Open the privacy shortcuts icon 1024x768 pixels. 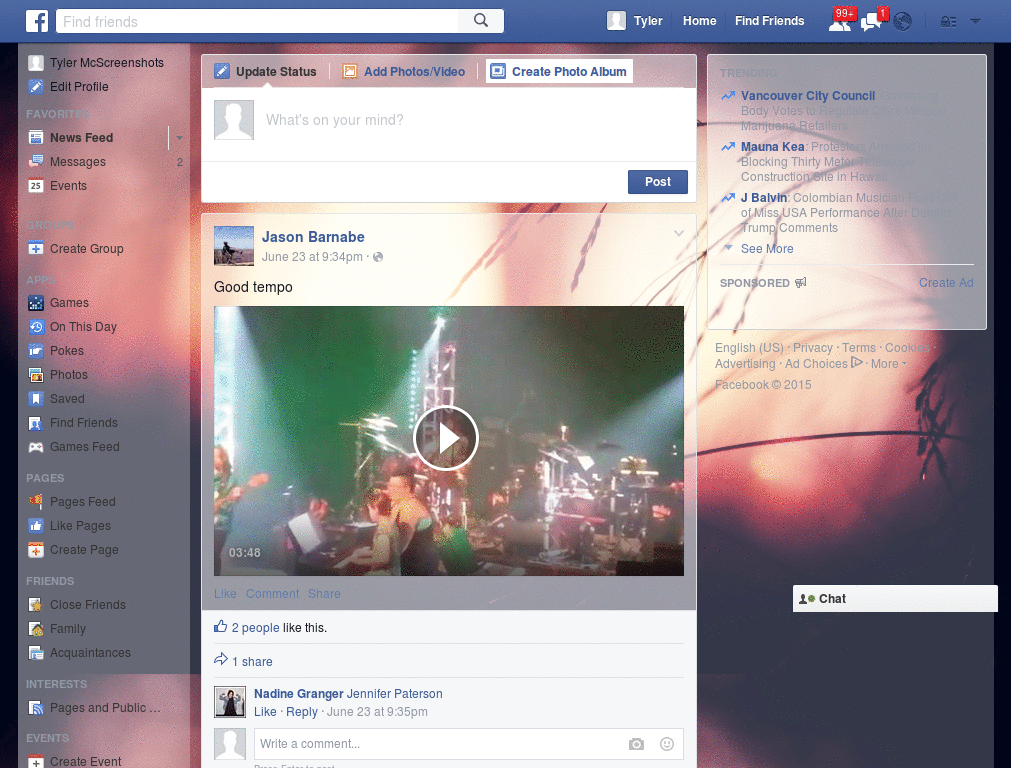click(948, 22)
